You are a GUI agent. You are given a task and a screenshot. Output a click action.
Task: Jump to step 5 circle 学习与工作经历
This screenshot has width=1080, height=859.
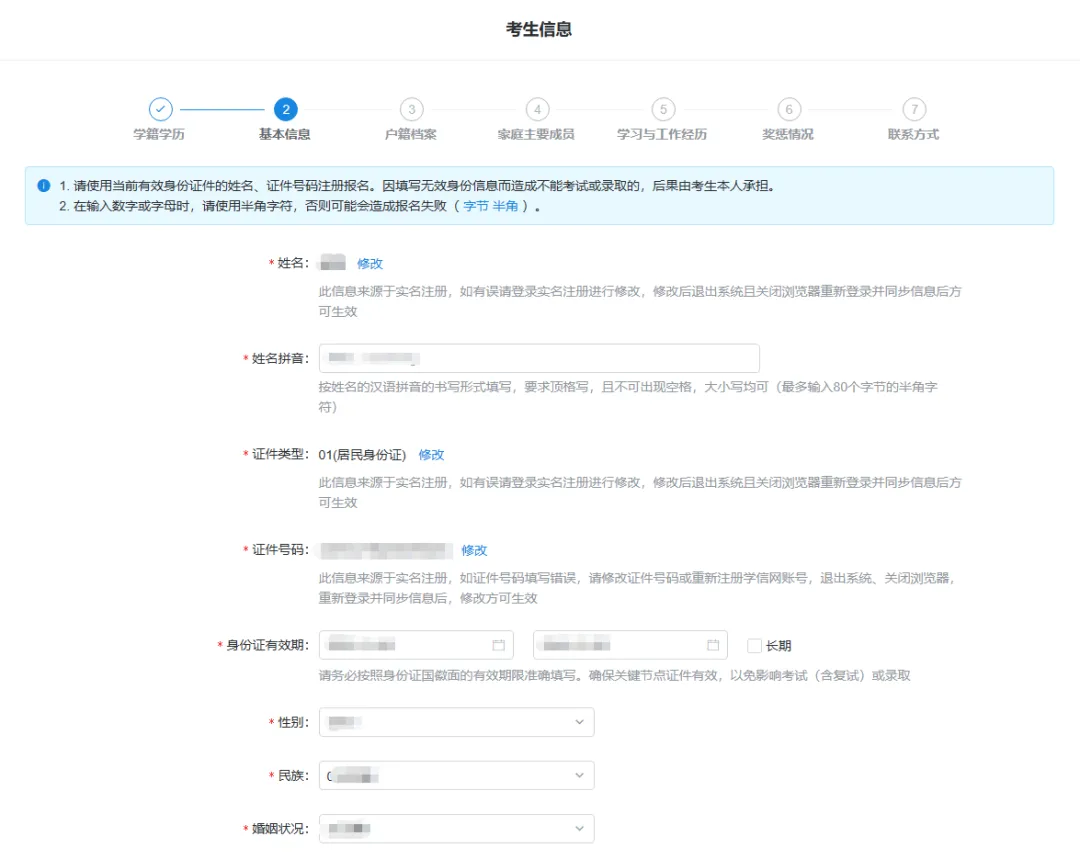(x=663, y=109)
